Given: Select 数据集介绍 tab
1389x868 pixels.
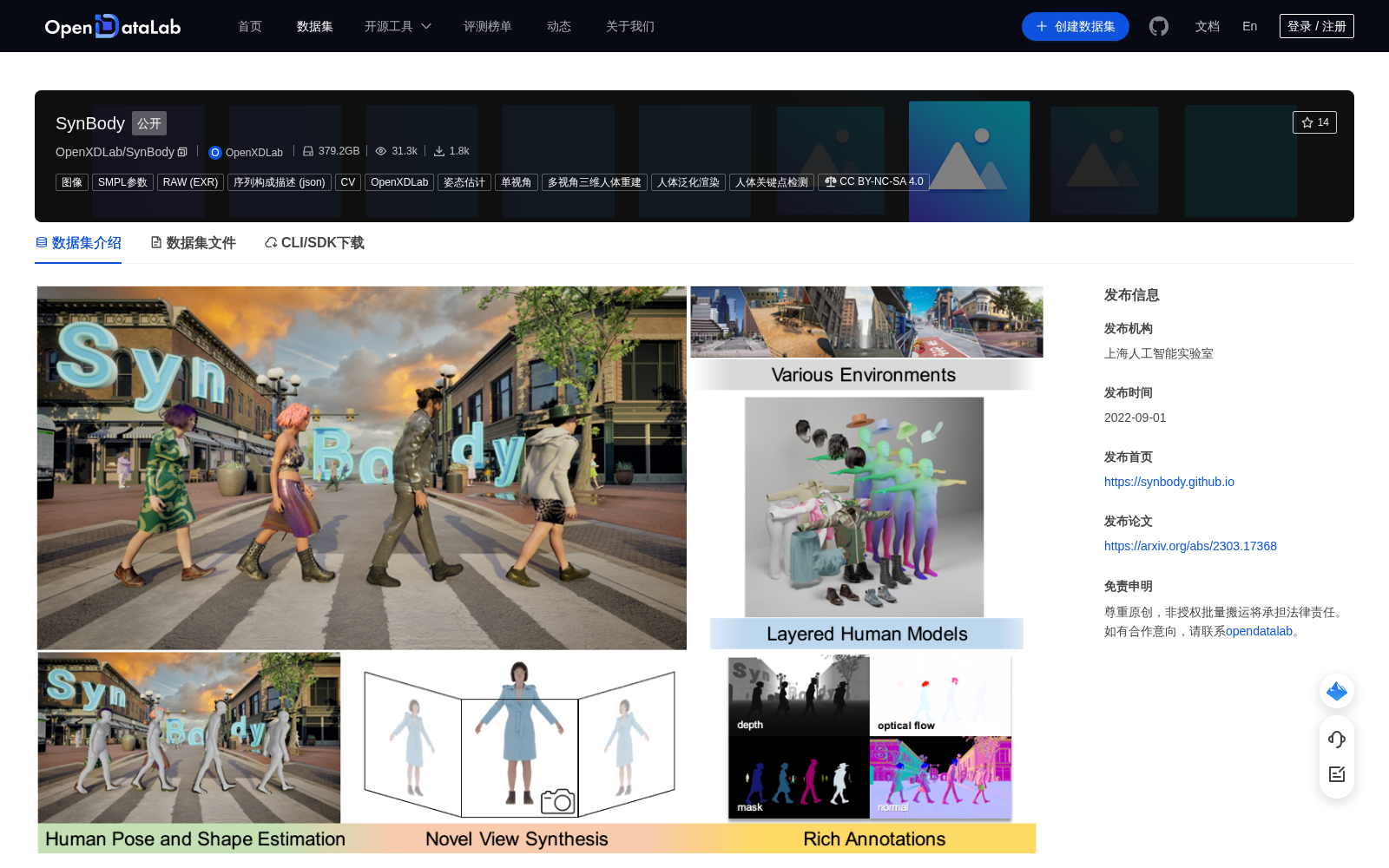Looking at the screenshot, I should coord(78,243).
